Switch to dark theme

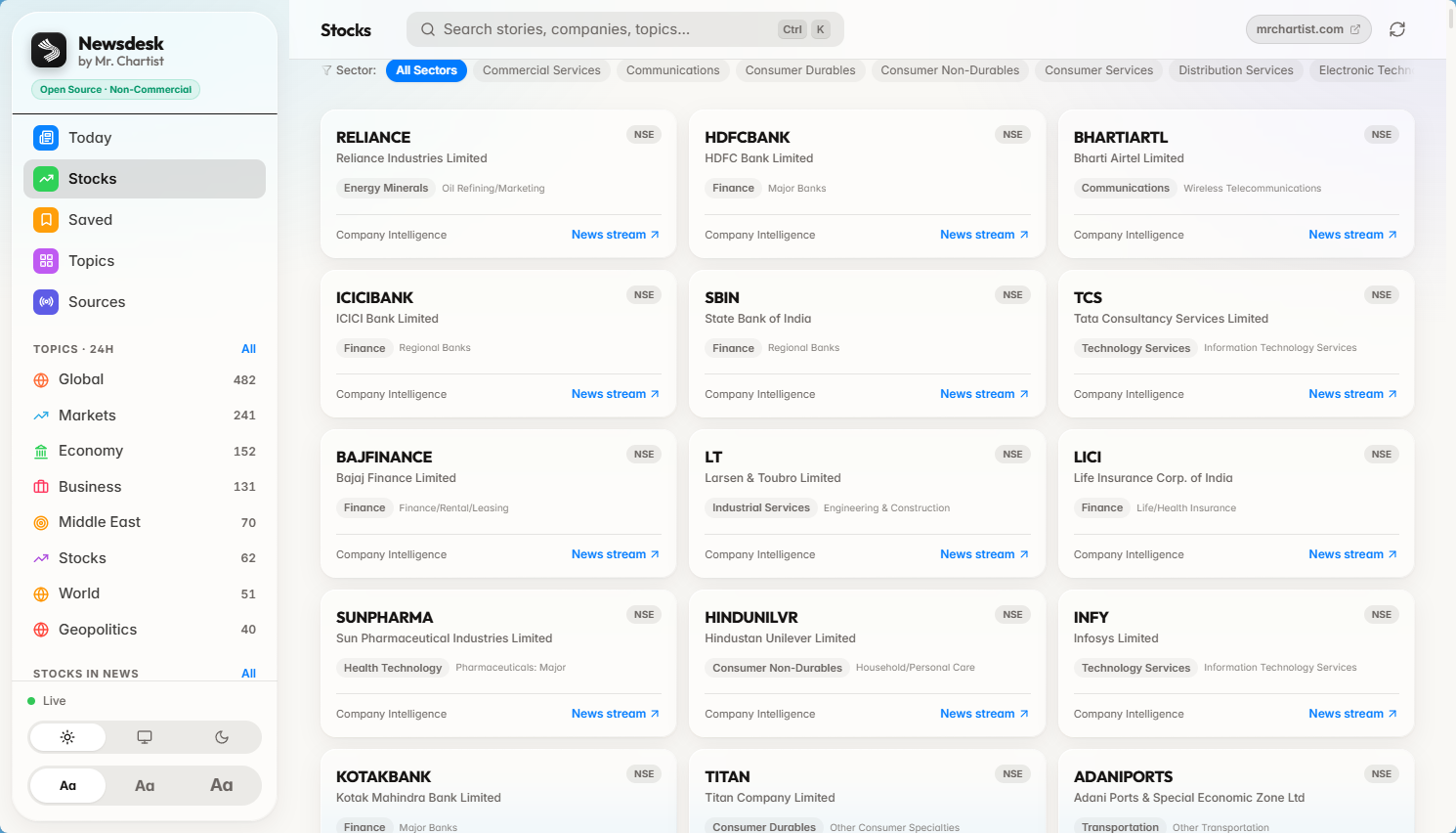tap(222, 737)
